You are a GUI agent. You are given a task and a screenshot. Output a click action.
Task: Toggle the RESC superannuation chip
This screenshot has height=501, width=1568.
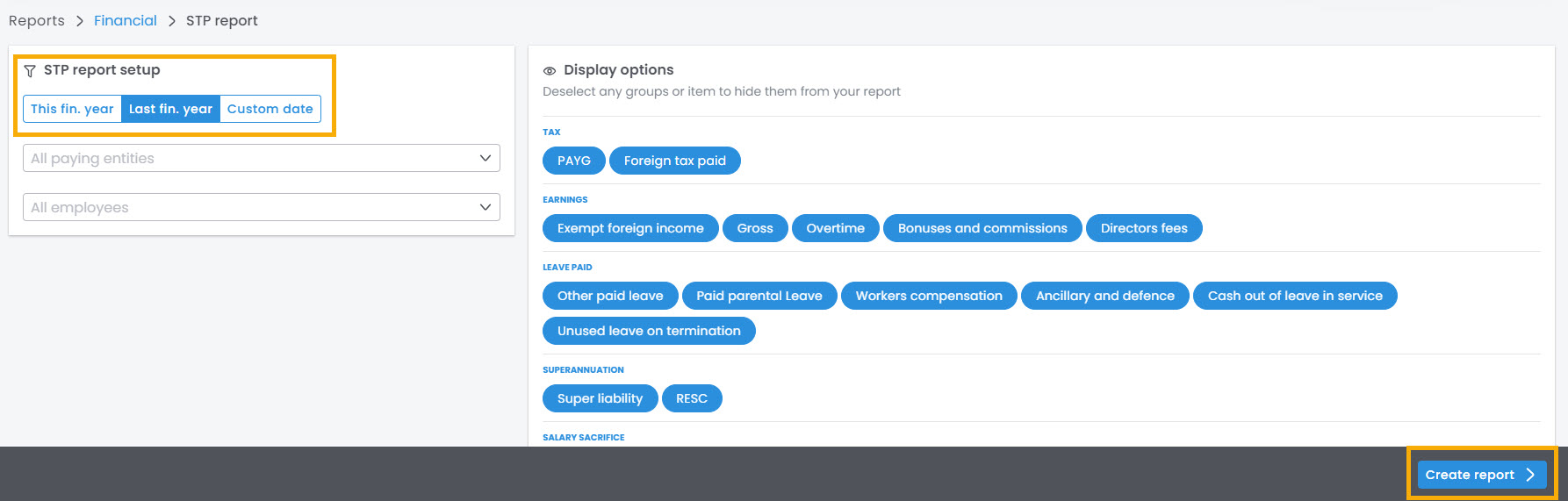pyautogui.click(x=691, y=398)
